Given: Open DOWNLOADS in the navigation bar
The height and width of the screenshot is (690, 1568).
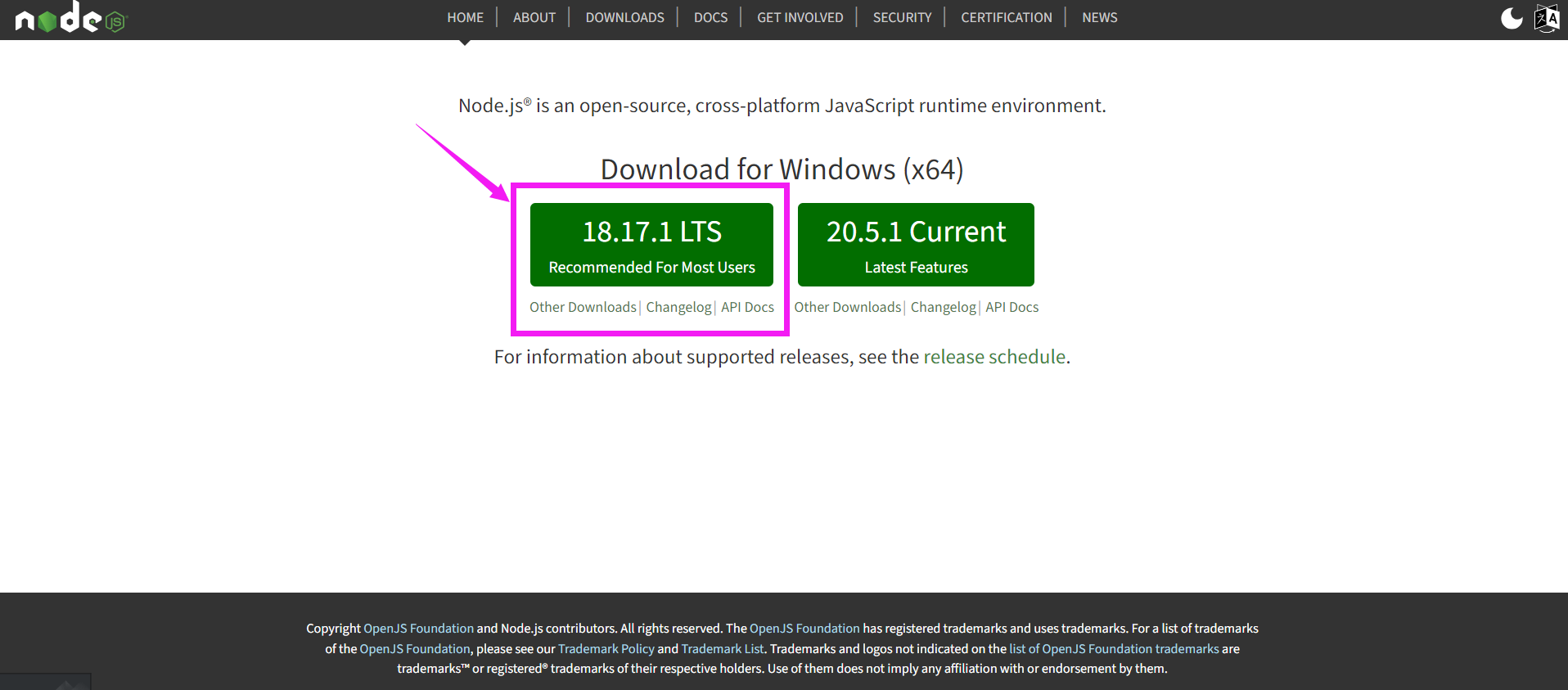Looking at the screenshot, I should click(625, 17).
